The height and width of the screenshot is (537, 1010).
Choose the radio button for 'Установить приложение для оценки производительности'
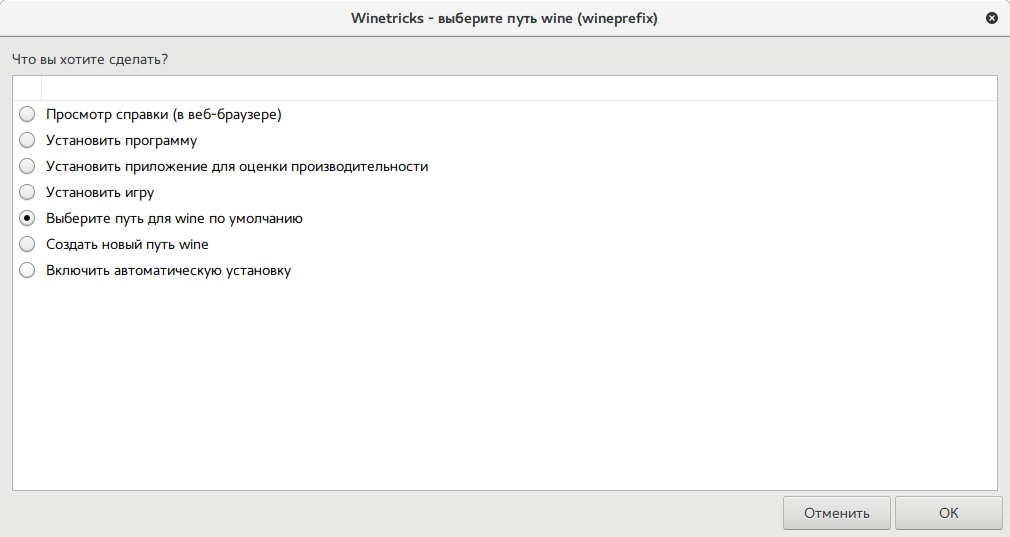point(27,166)
